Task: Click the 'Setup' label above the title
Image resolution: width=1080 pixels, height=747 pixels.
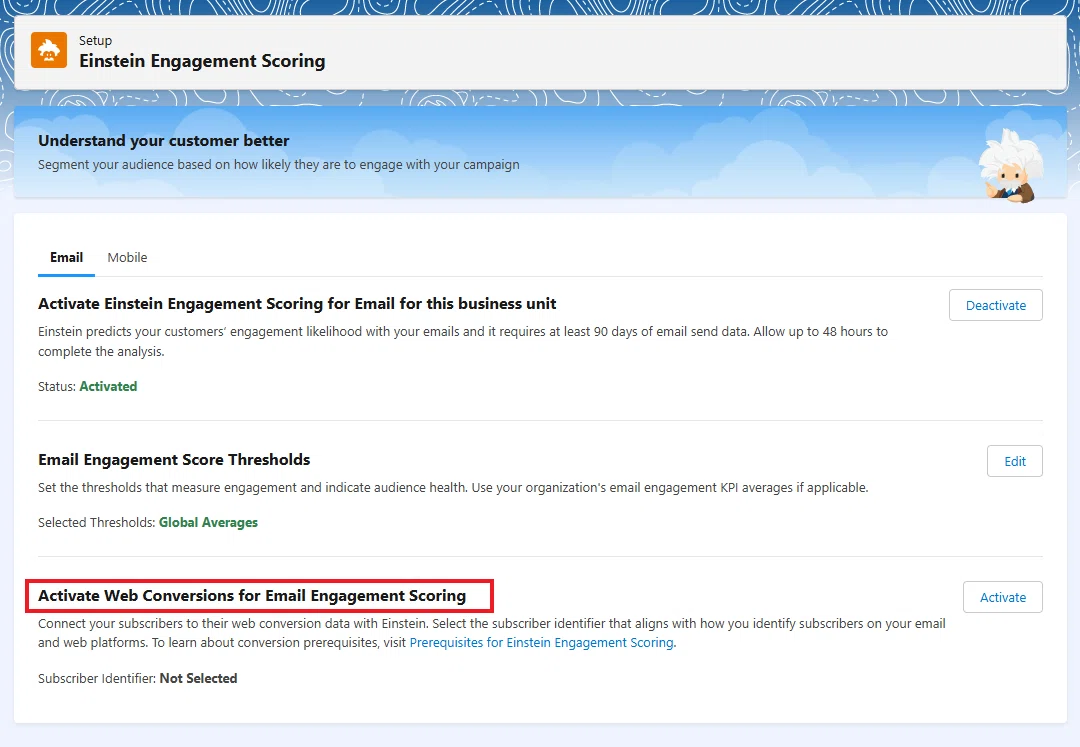Action: pos(95,41)
